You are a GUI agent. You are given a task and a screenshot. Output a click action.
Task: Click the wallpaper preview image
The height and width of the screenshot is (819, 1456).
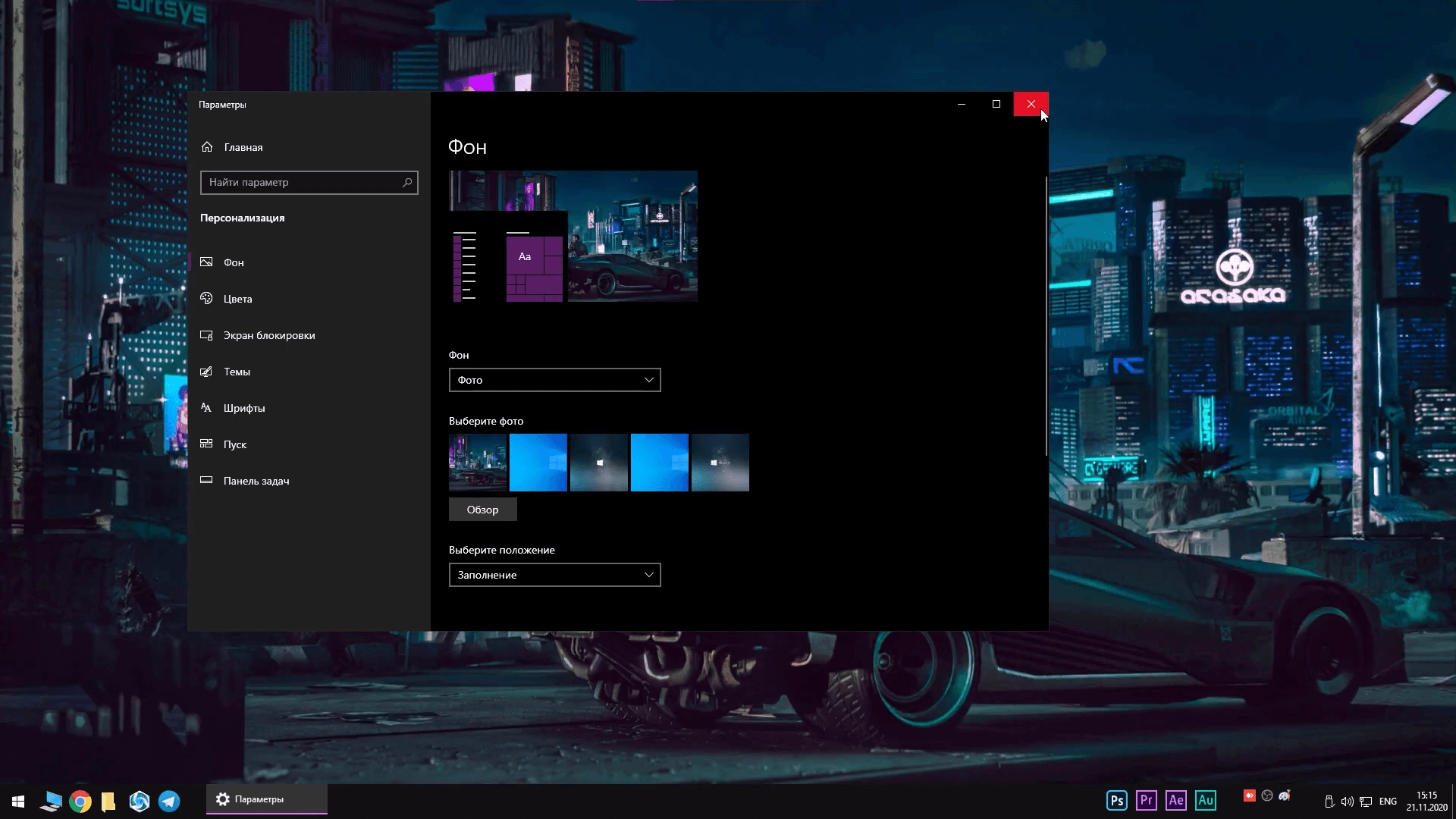point(573,237)
